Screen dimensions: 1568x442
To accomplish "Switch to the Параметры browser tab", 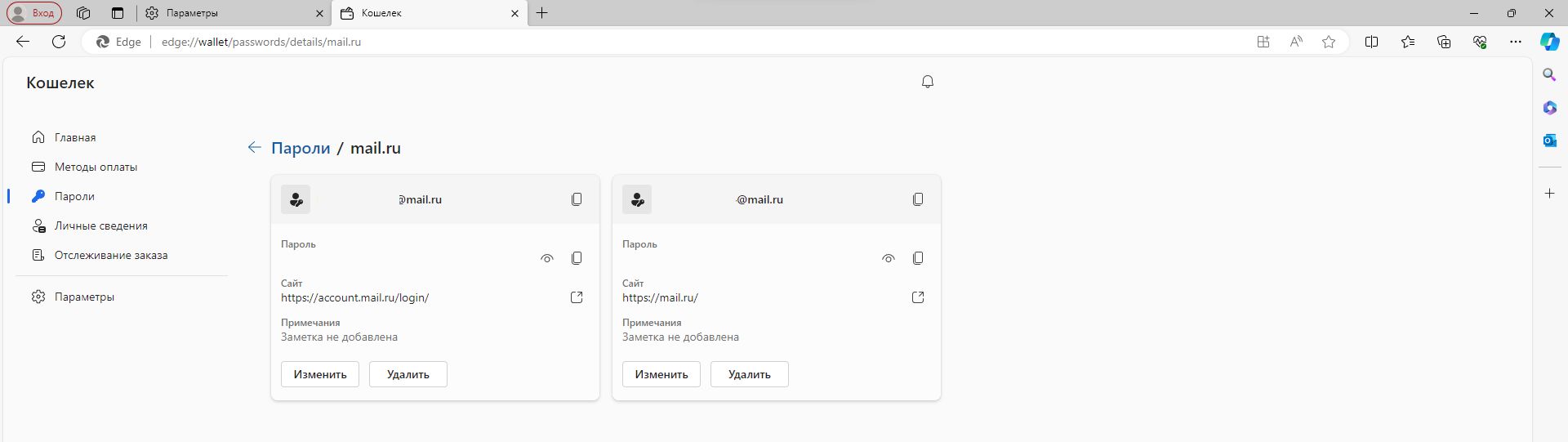I will click(x=229, y=13).
